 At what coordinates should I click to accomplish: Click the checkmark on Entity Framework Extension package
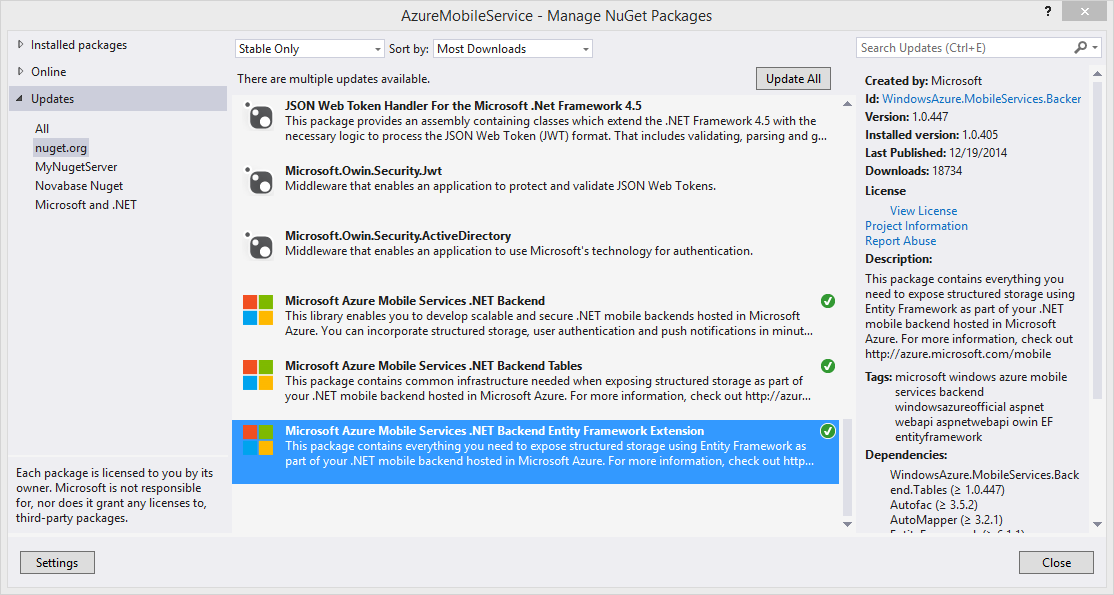point(828,431)
